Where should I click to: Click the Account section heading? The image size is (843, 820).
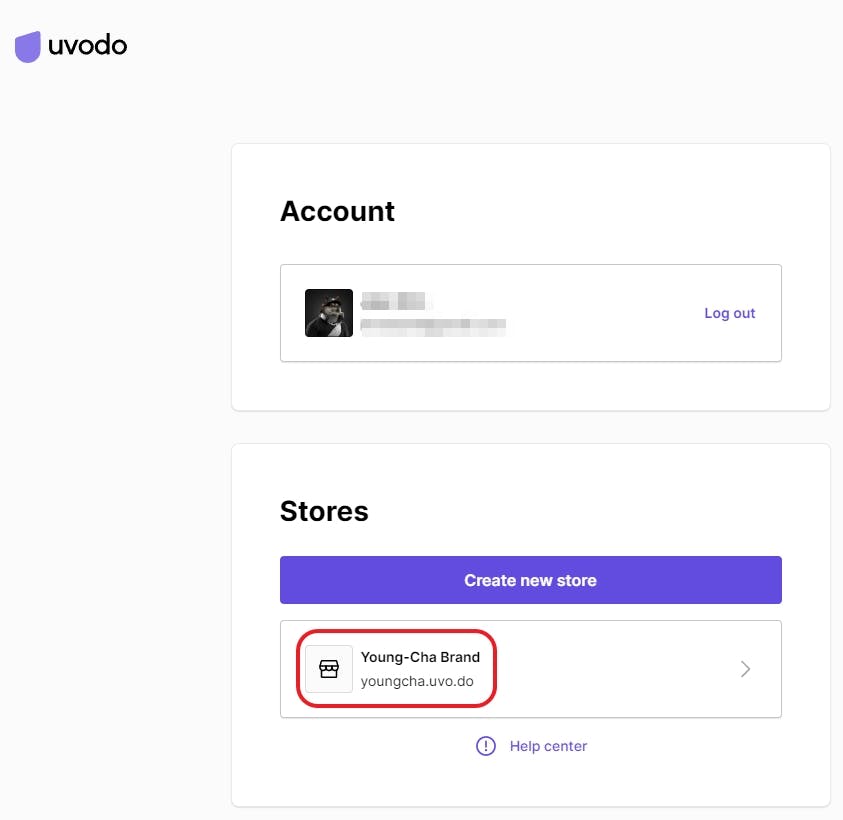coord(337,211)
